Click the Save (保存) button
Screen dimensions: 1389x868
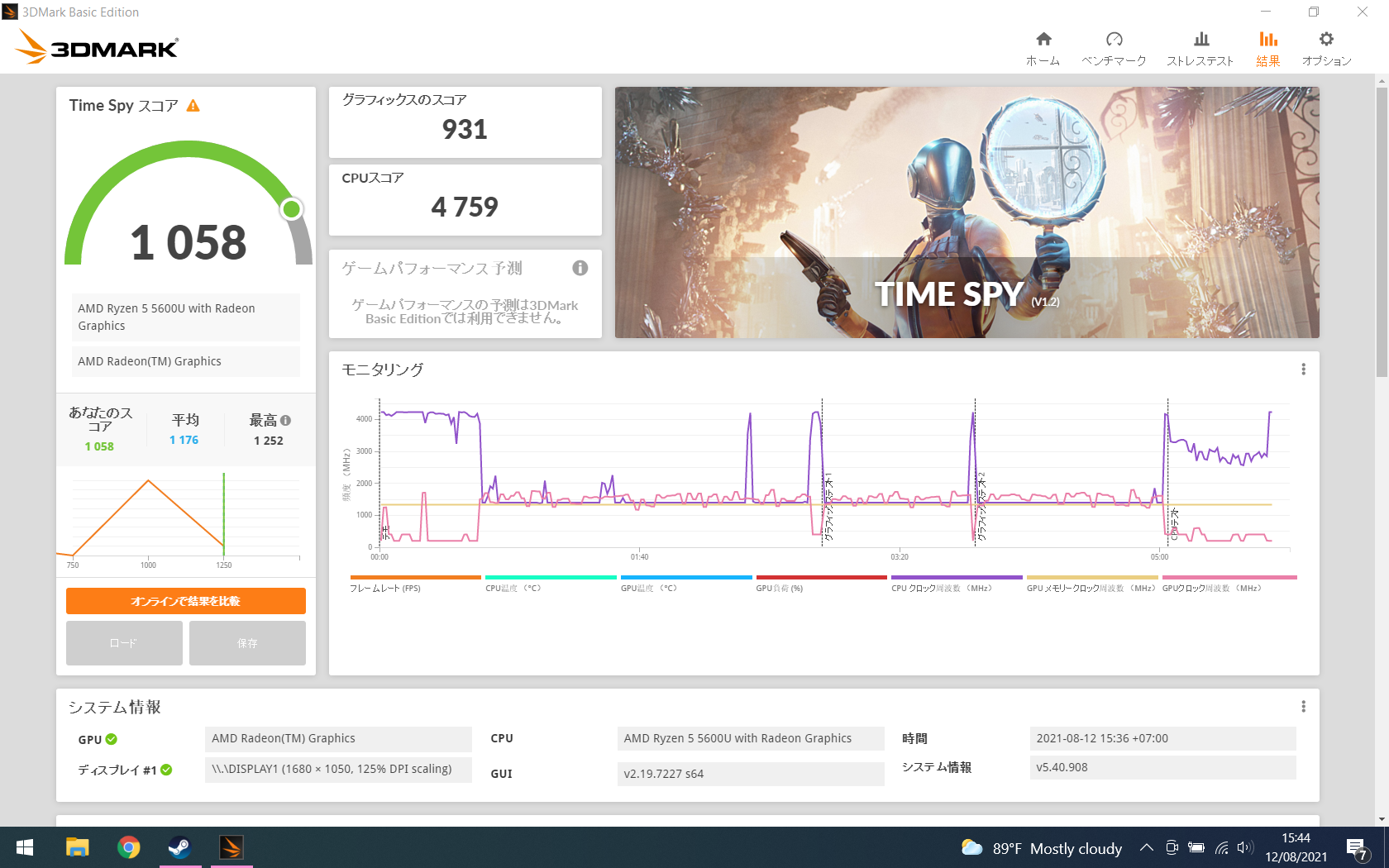[247, 643]
